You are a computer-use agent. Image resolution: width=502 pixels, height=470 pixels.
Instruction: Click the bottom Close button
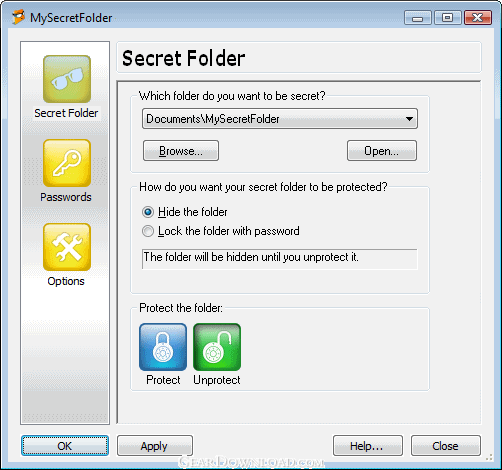pyautogui.click(x=446, y=446)
